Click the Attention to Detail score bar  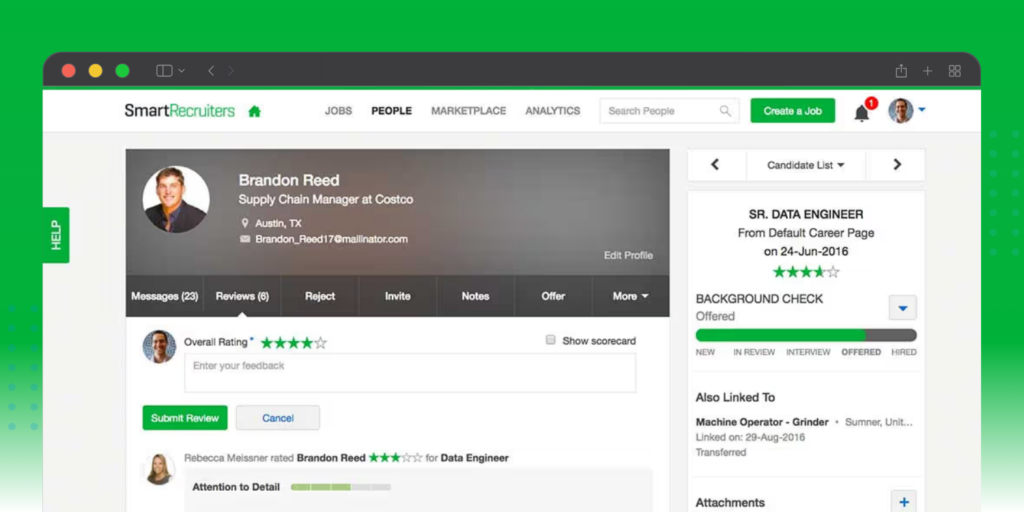click(340, 487)
